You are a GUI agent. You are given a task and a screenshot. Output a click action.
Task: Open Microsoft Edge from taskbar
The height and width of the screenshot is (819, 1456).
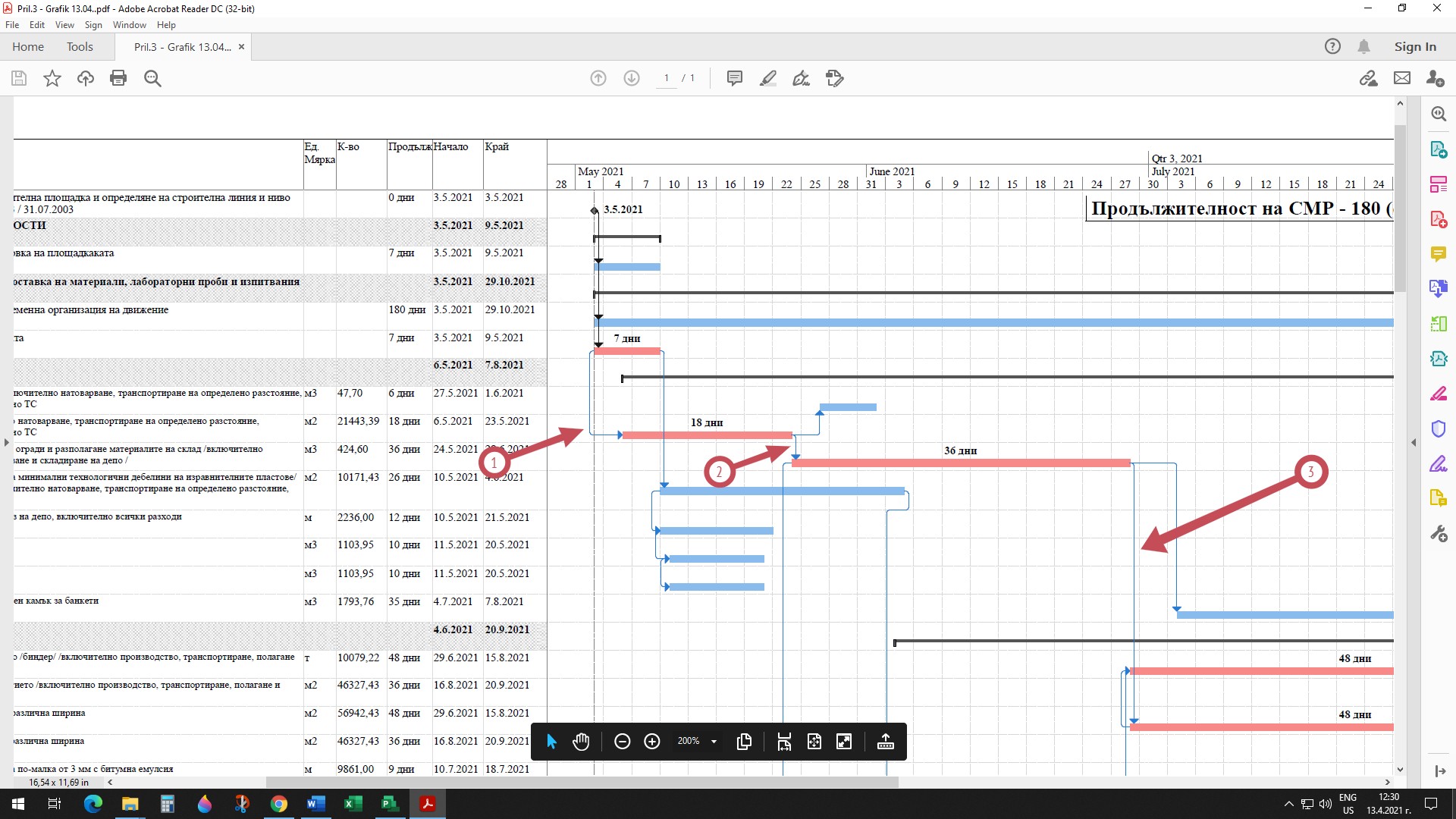(93, 804)
